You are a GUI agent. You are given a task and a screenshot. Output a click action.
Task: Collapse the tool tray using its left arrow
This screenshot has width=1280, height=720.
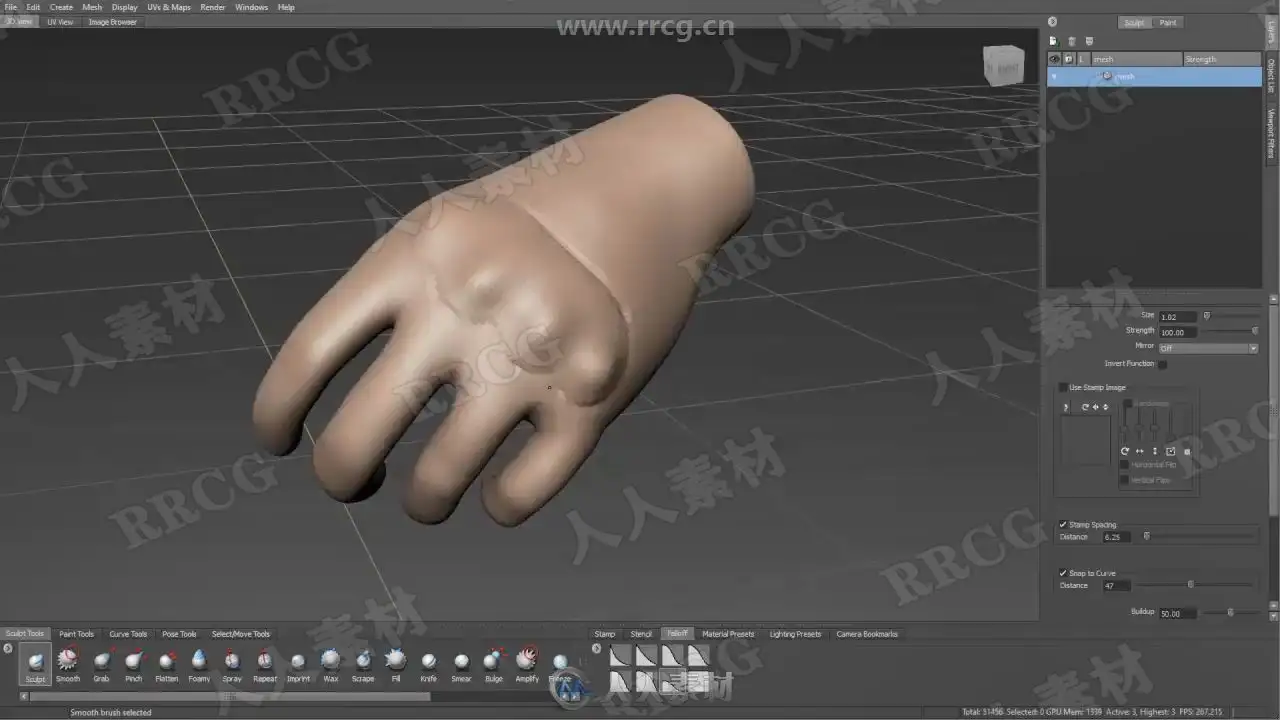pyautogui.click(x=8, y=649)
